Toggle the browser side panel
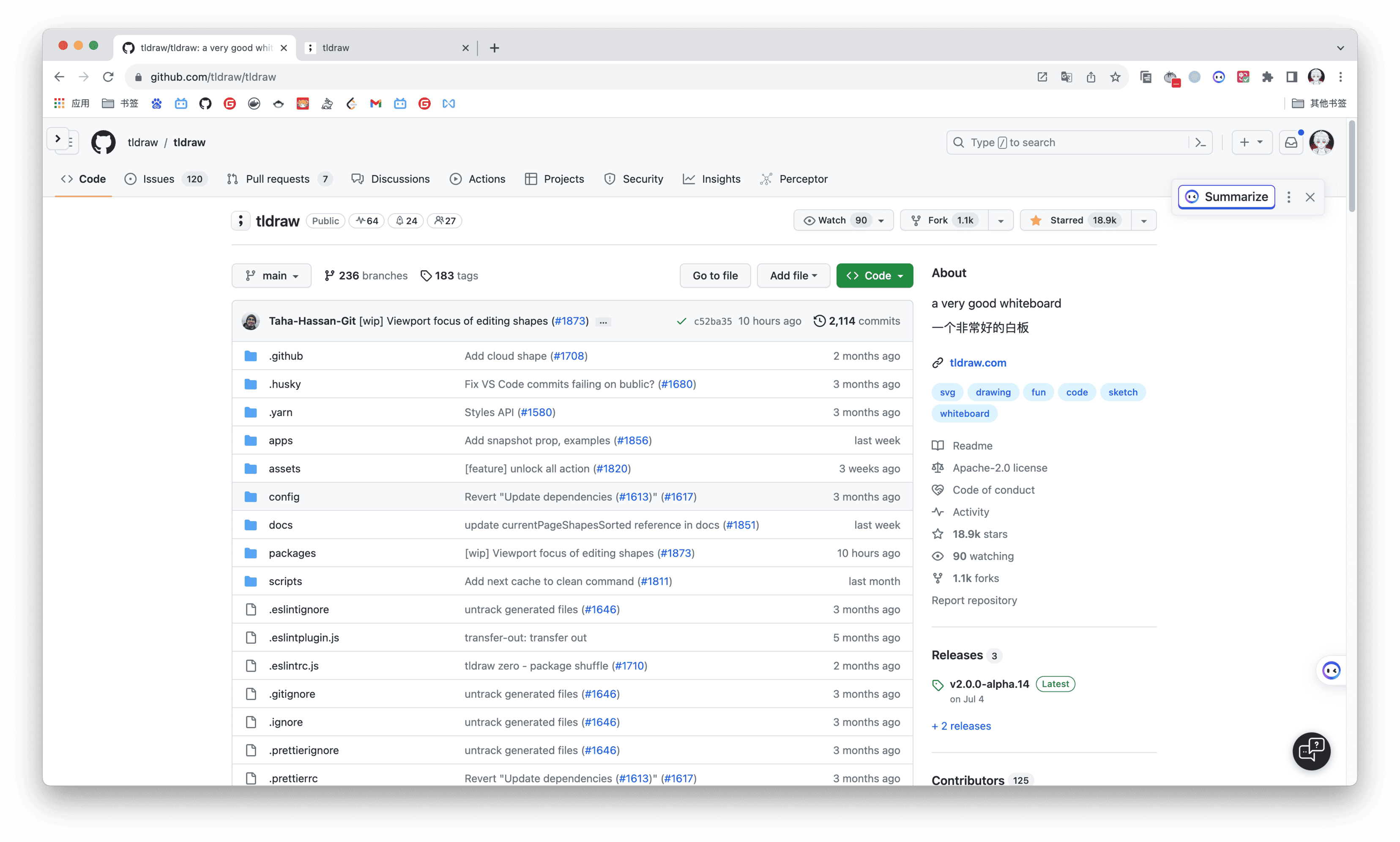Image resolution: width=1400 pixels, height=842 pixels. point(1292,77)
